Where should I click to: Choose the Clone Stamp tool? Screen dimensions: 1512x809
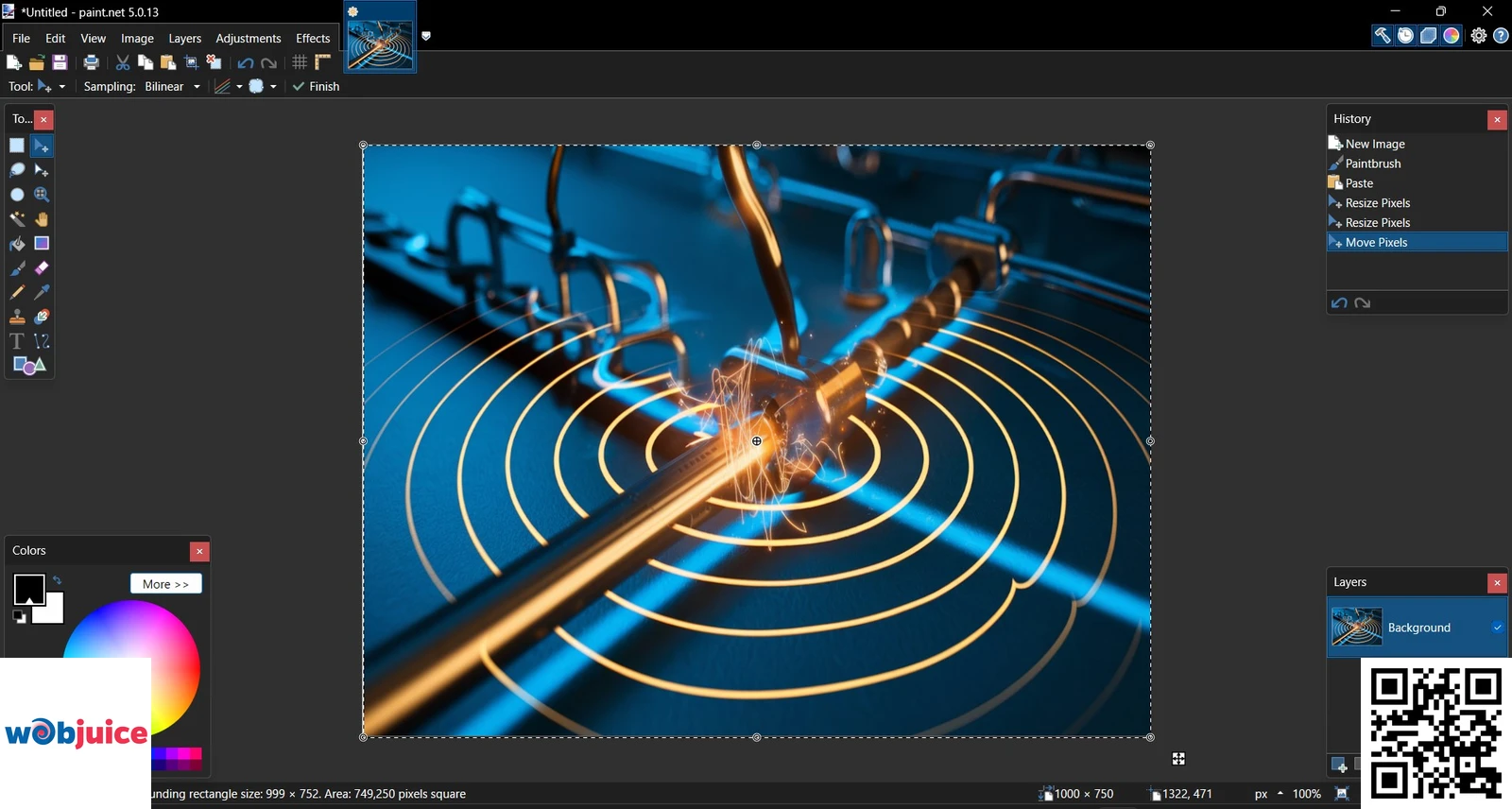click(17, 318)
